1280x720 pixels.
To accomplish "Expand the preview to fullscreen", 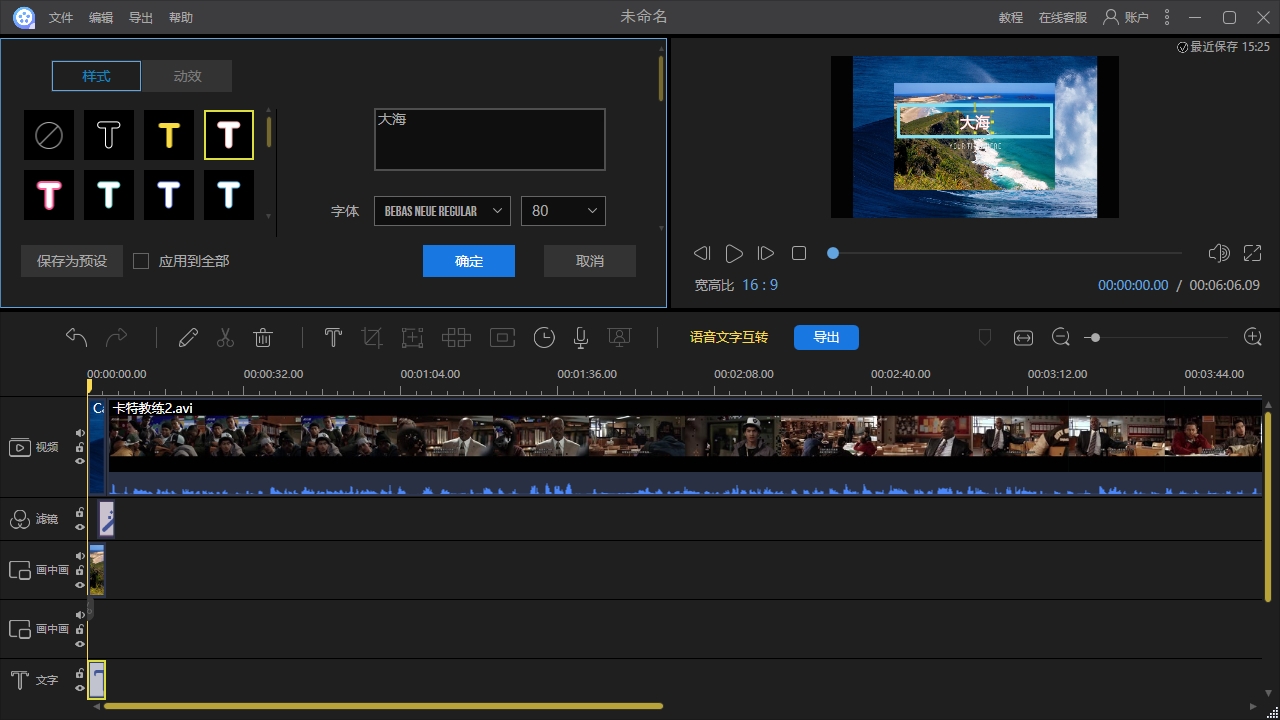I will (x=1252, y=253).
